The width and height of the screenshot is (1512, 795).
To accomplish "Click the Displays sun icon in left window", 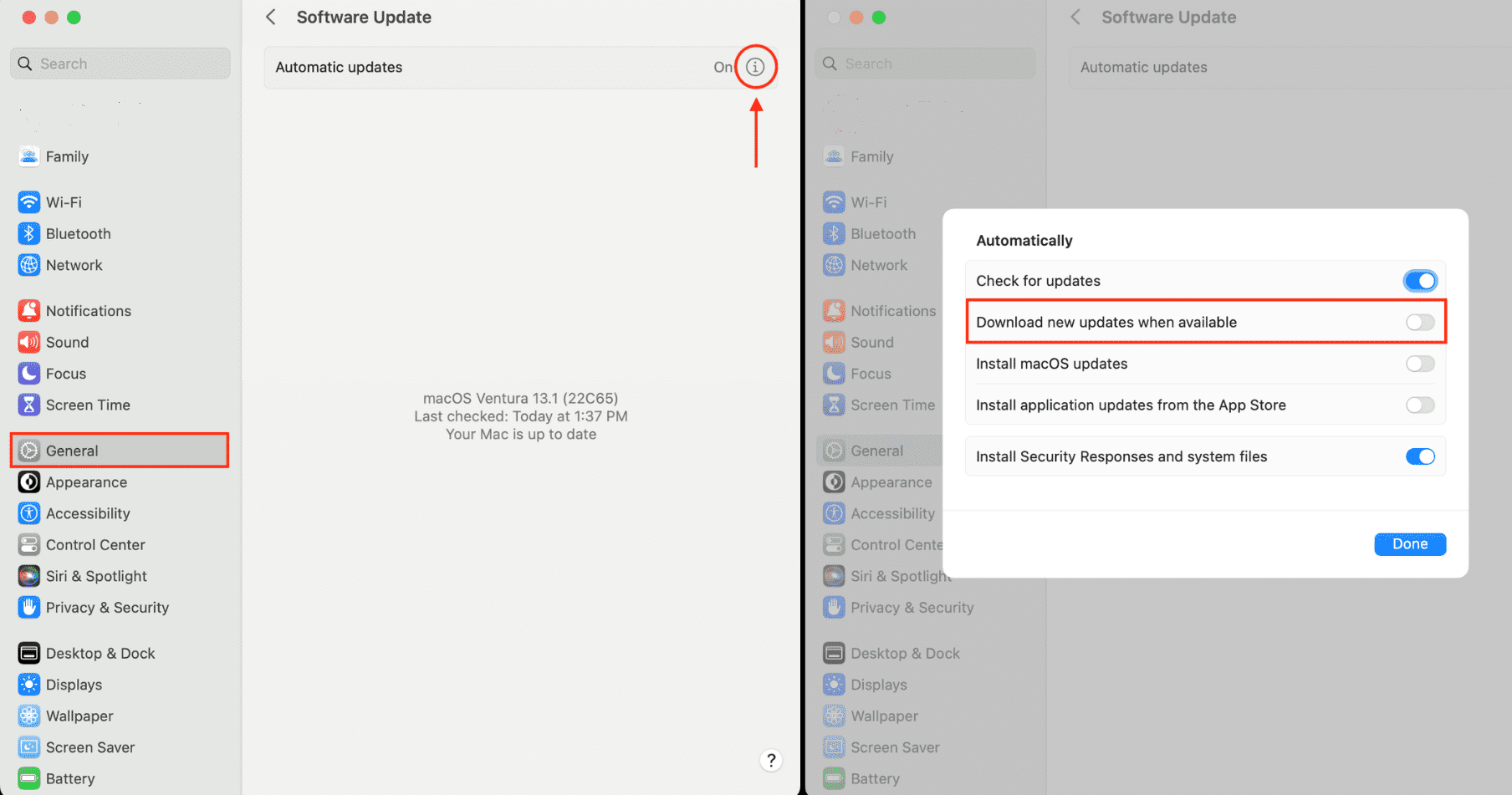I will (x=29, y=685).
